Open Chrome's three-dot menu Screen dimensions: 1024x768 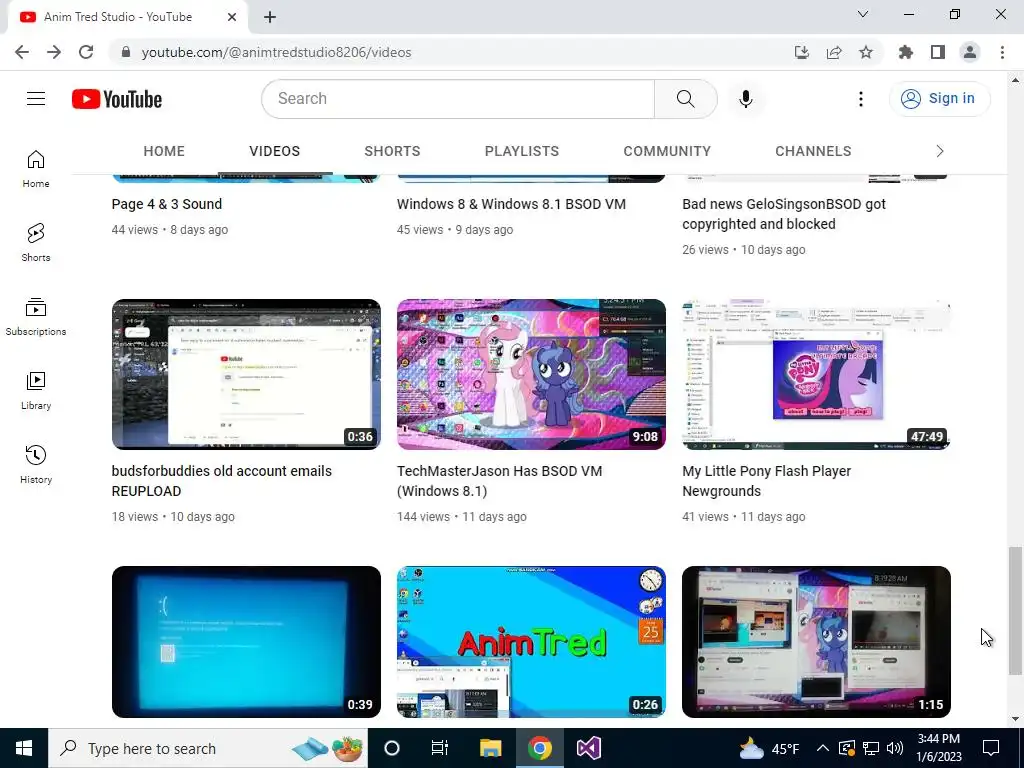(x=1002, y=52)
